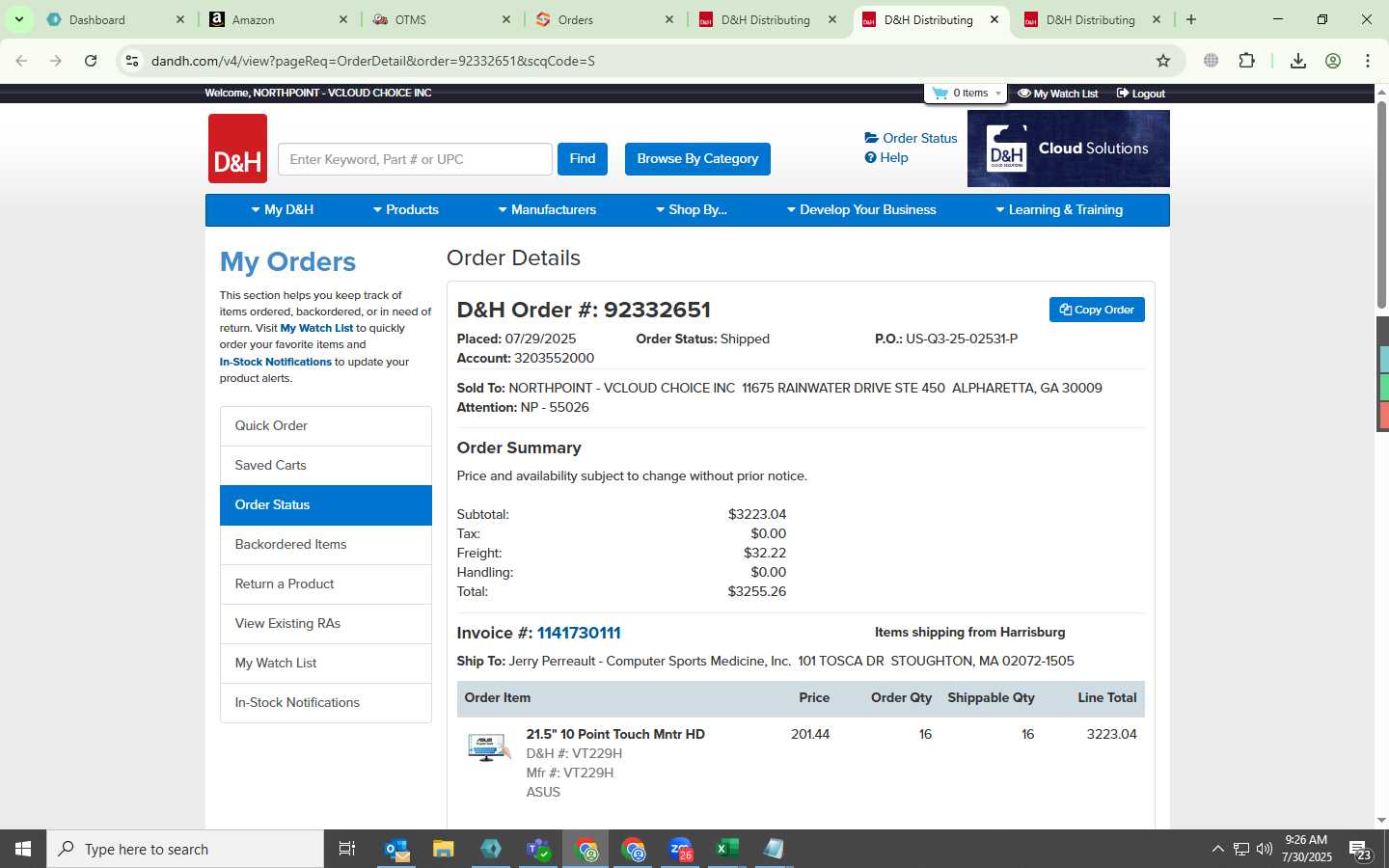The width and height of the screenshot is (1389, 868).
Task: Open invoice number 1141730111
Action: 579,633
